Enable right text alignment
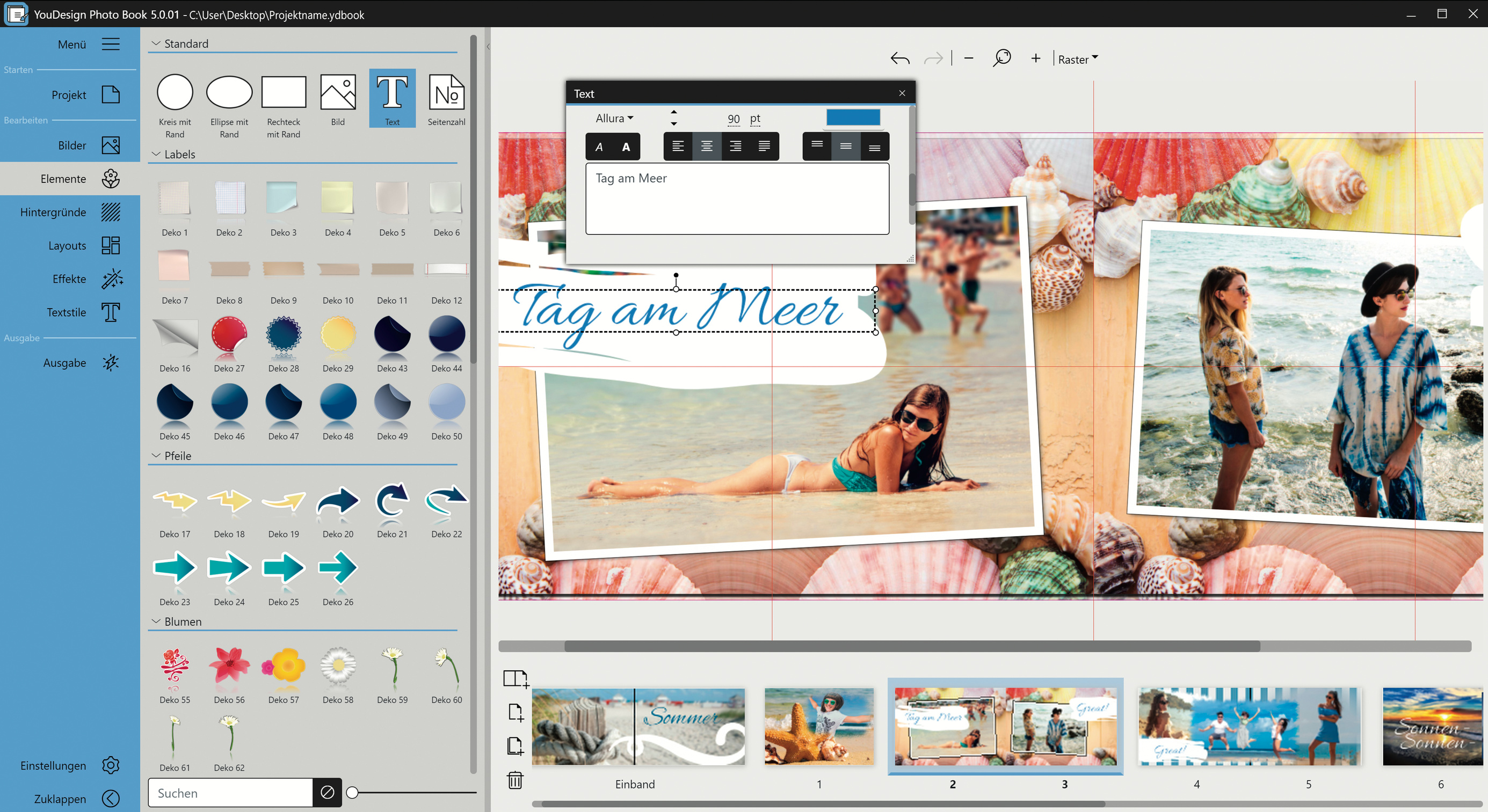Image resolution: width=1488 pixels, height=812 pixels. 735,147
